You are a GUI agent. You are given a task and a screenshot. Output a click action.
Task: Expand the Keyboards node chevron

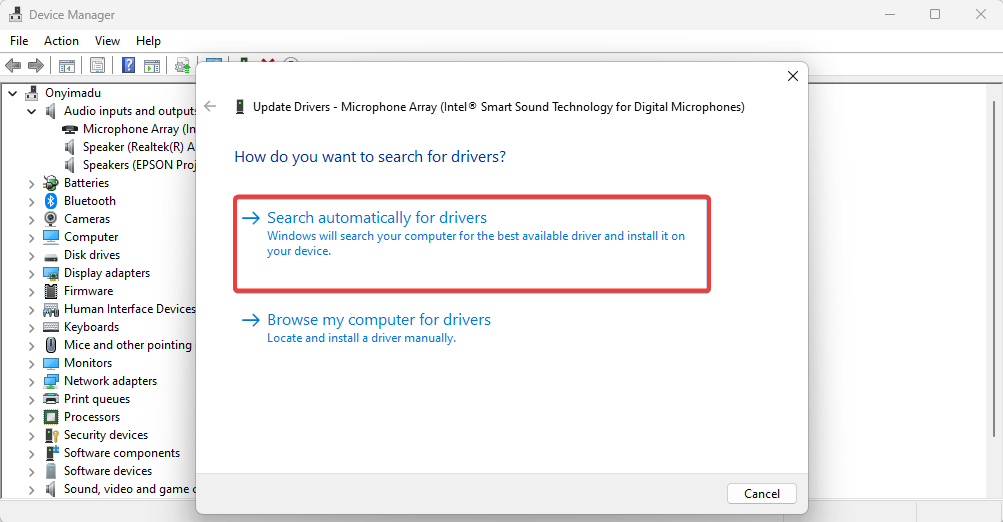click(x=31, y=328)
